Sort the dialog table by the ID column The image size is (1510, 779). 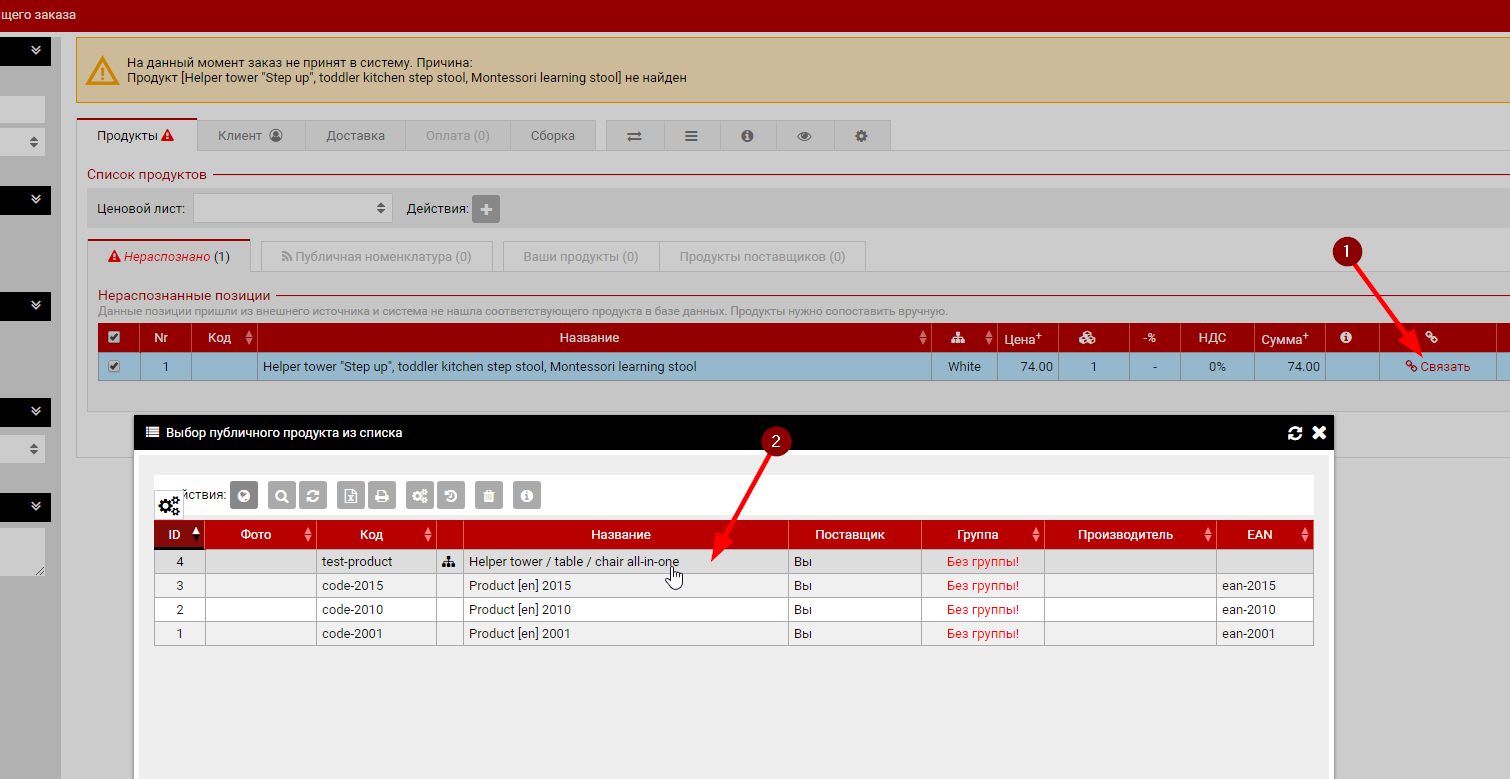point(178,535)
